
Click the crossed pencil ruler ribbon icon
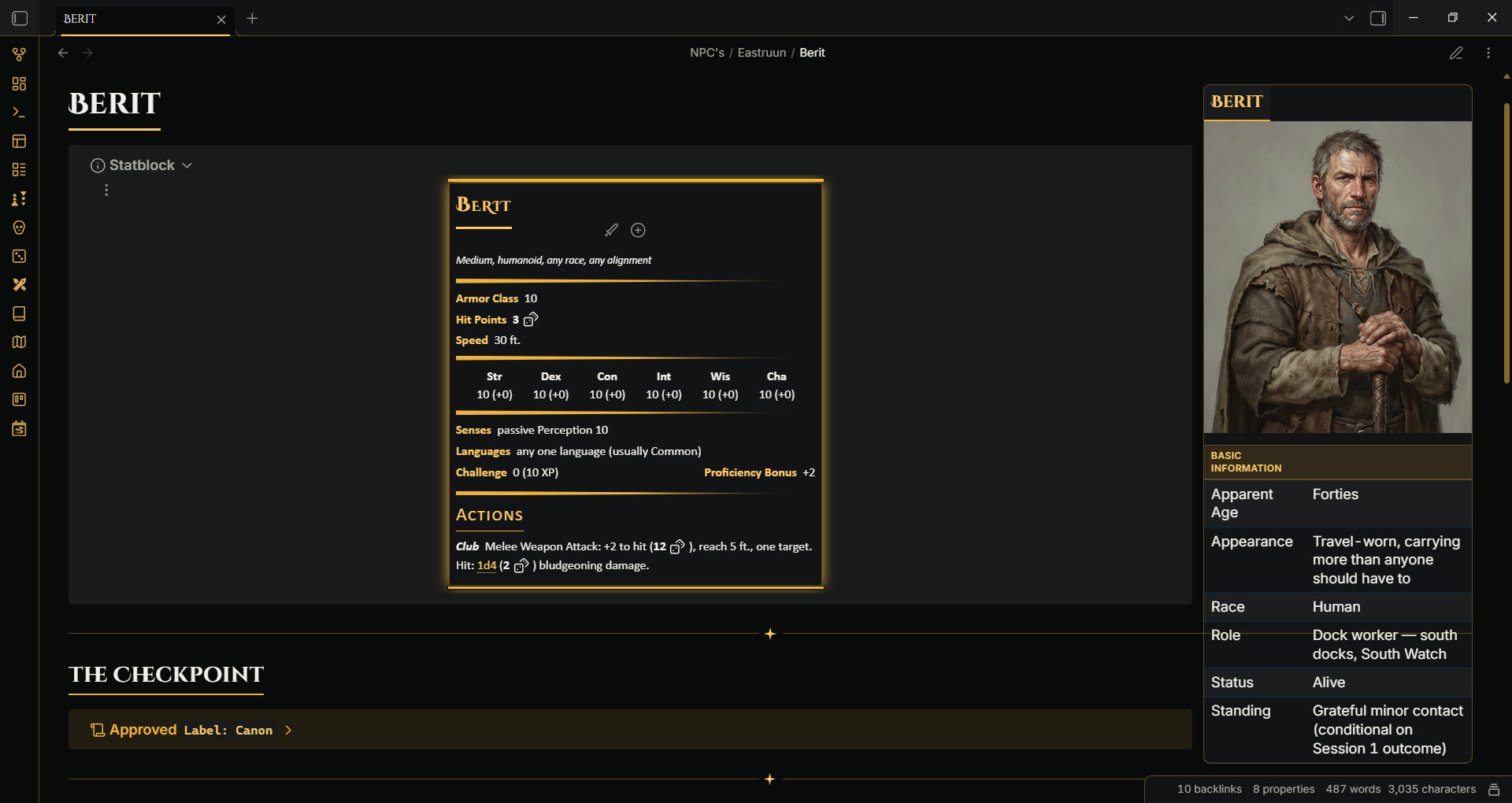pos(20,284)
